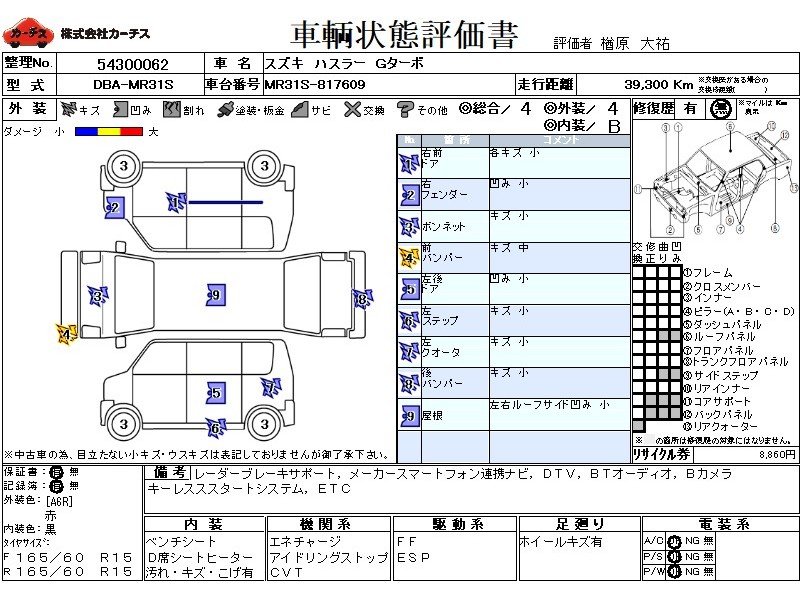This screenshot has width=800, height=600.
Task: Click the front tire size F 165/60 R15
Action: point(68,557)
